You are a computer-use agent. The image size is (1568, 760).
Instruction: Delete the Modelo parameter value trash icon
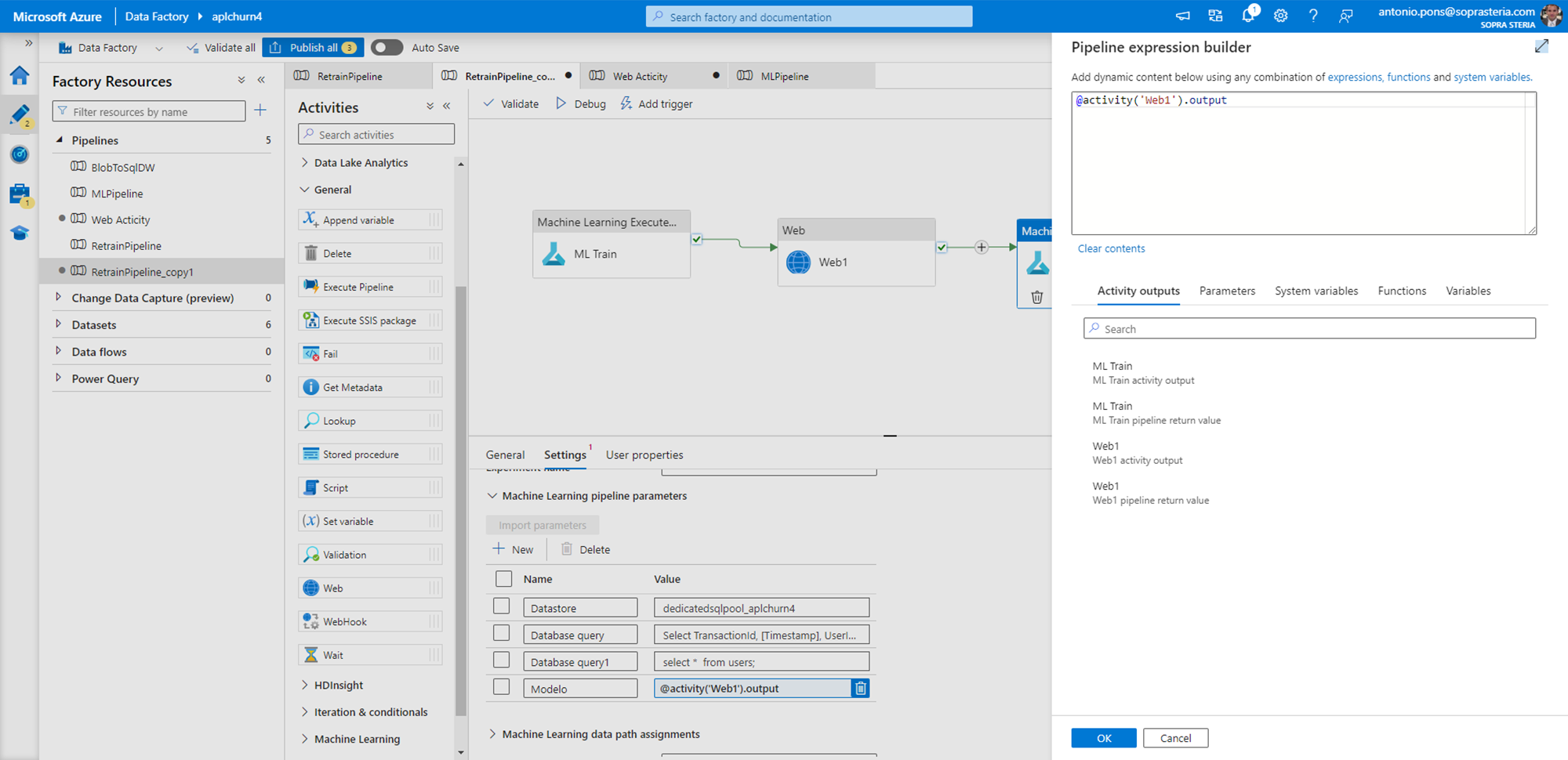pos(860,688)
